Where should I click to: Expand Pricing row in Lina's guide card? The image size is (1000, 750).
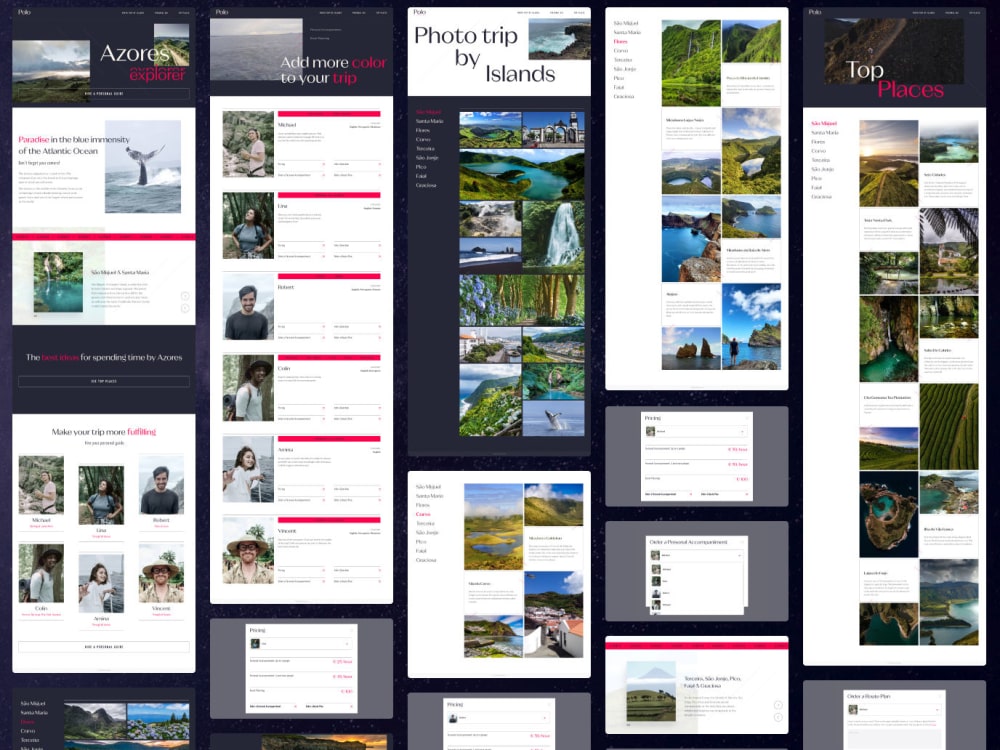click(x=301, y=245)
